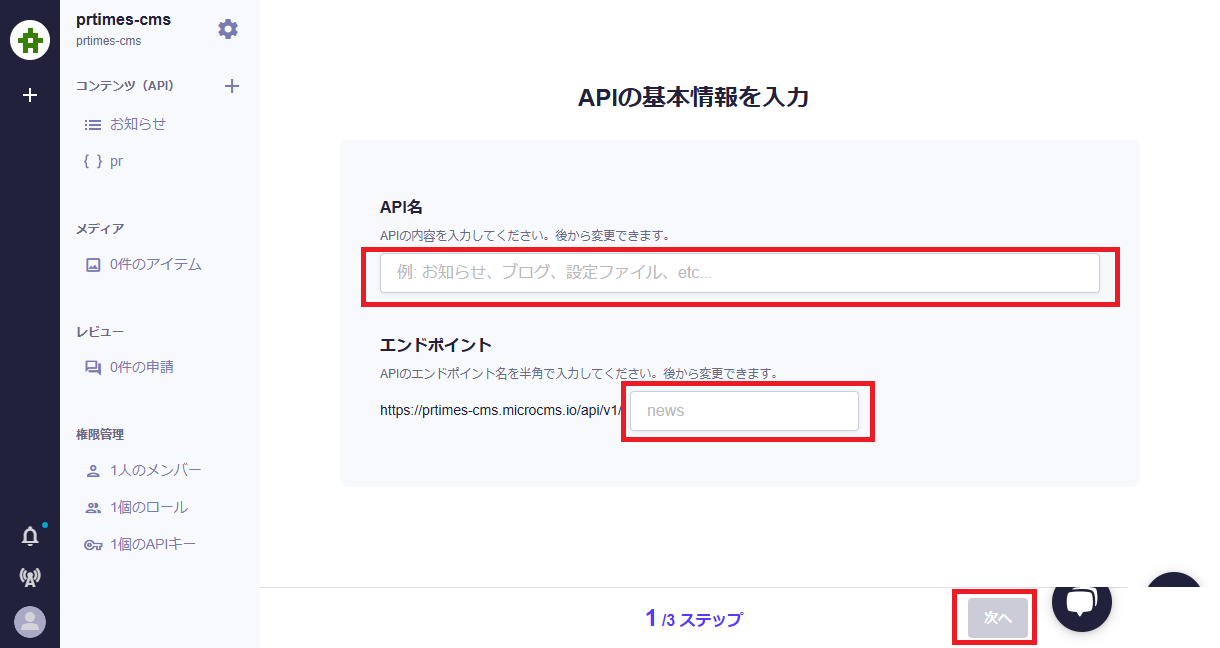This screenshot has width=1220, height=648.
Task: Click the 次へ next button
Action: (x=998, y=618)
